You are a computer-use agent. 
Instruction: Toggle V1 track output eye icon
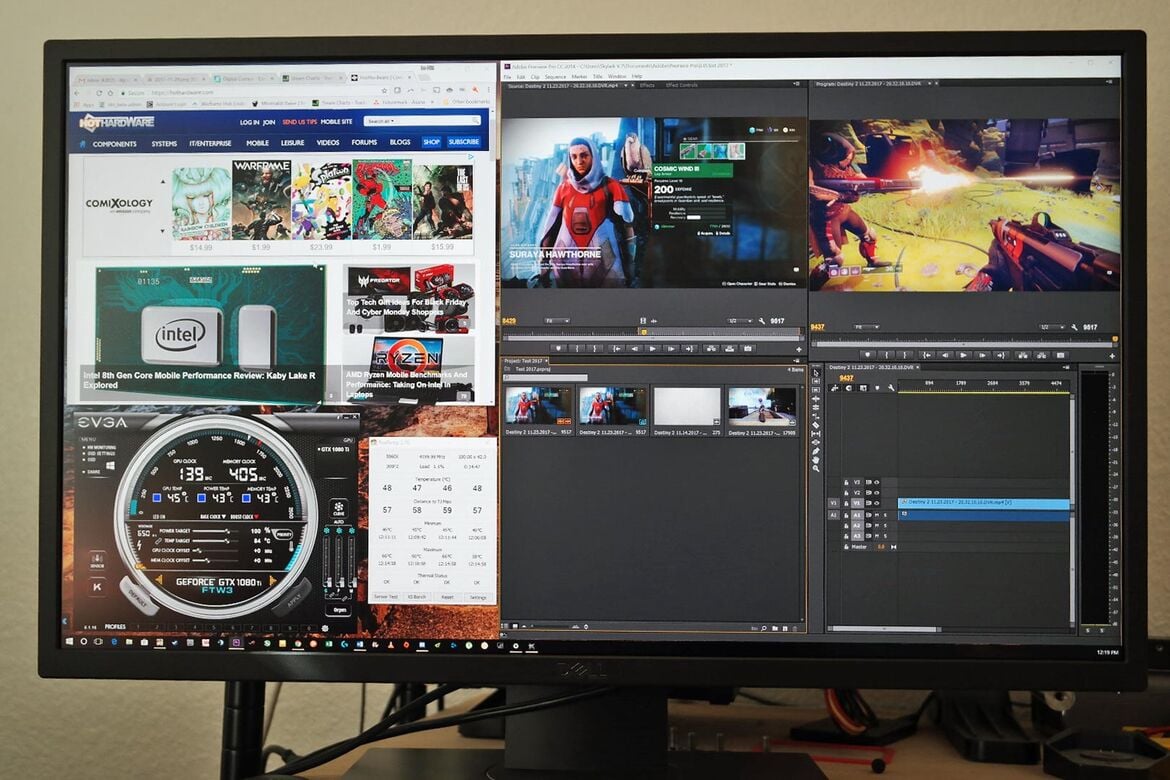point(876,503)
